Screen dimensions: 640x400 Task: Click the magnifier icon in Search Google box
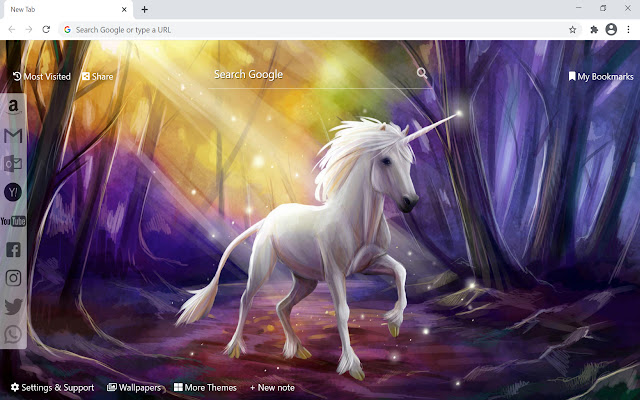(422, 73)
